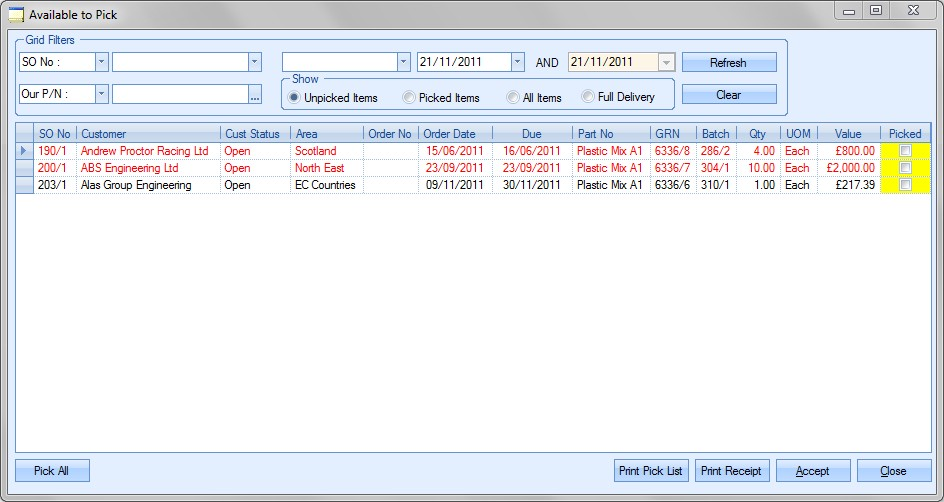Click the Print Pick List button
The width and height of the screenshot is (944, 502).
(x=650, y=471)
